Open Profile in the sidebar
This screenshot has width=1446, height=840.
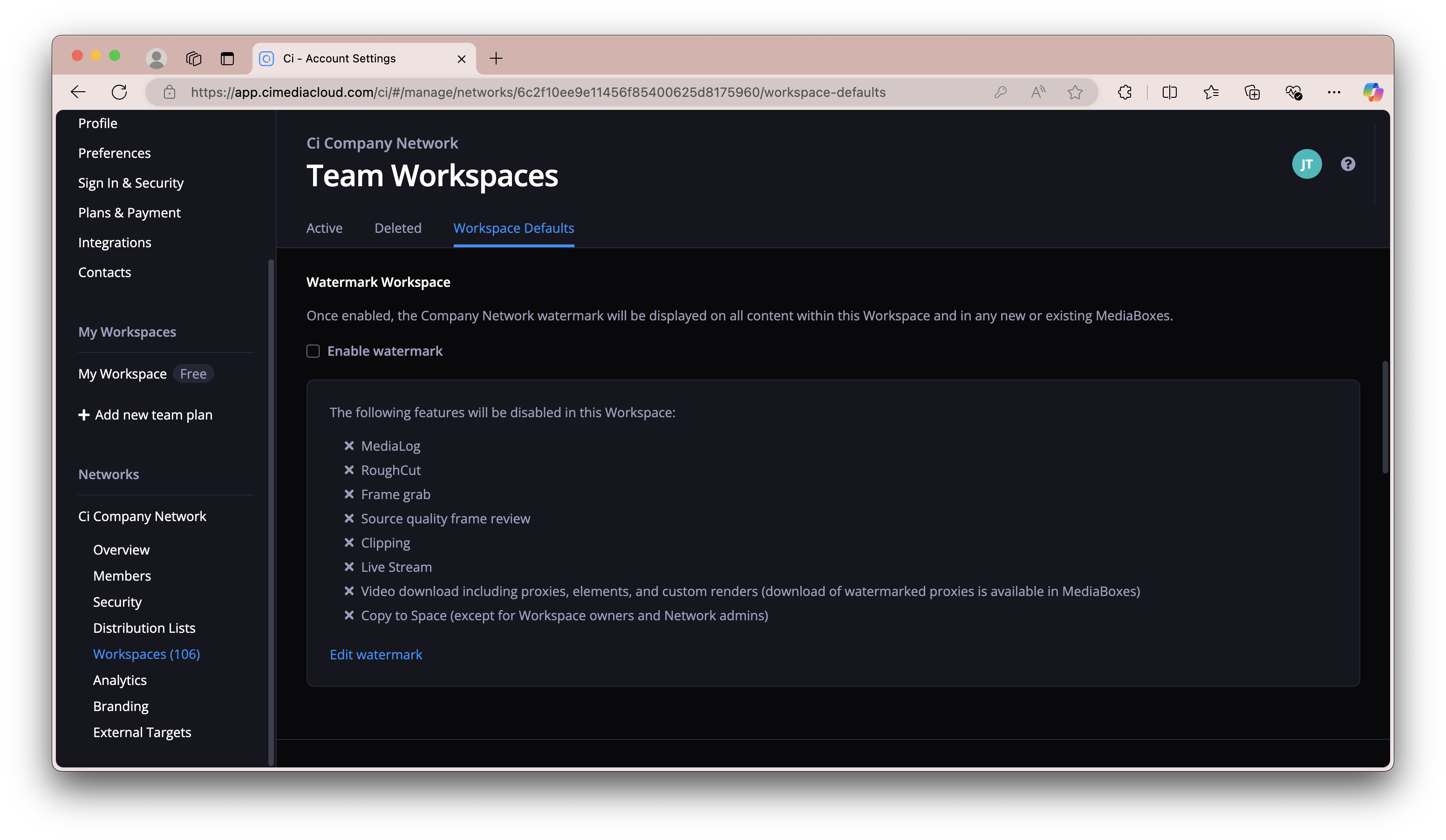[97, 123]
